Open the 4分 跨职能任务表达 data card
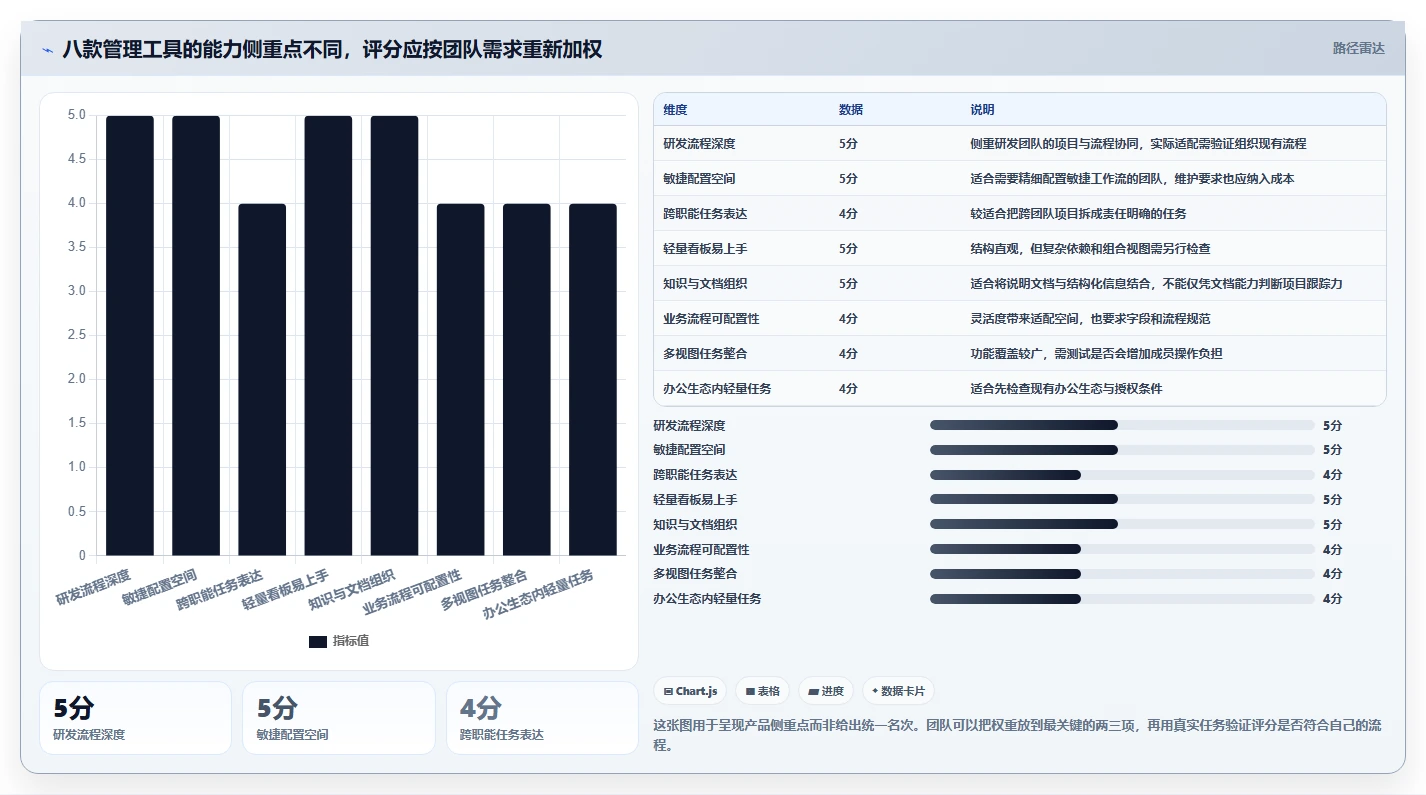1426x795 pixels. point(542,718)
